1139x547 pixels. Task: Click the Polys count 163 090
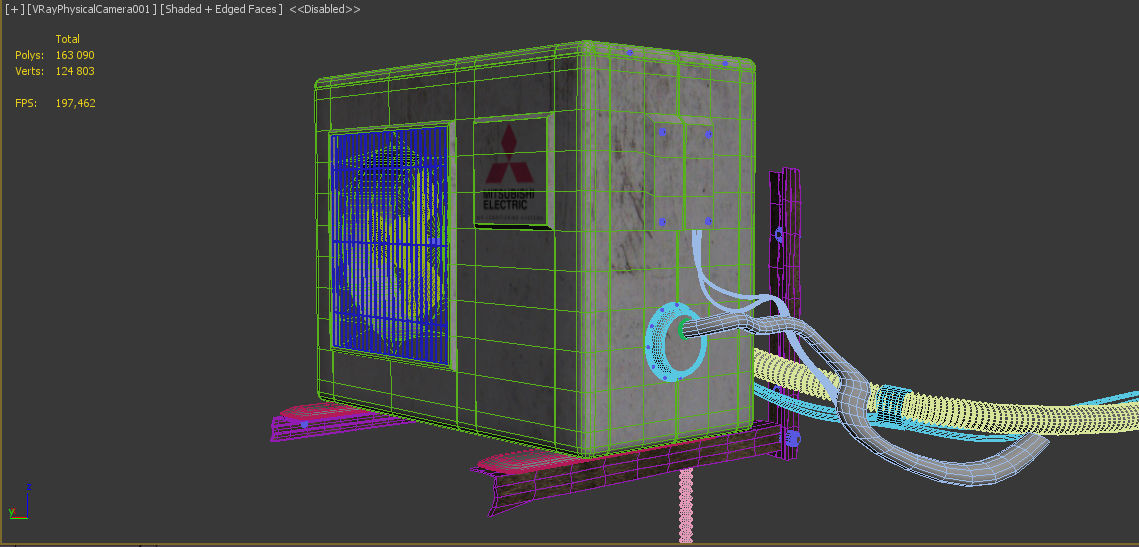(75, 55)
